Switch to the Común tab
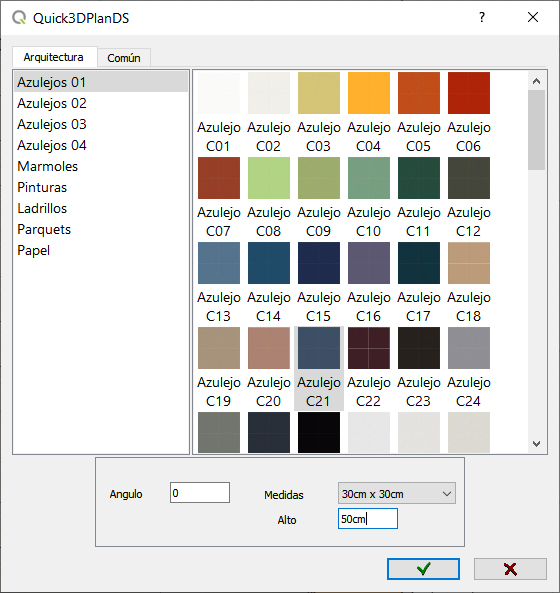The width and height of the screenshot is (560, 593). (x=124, y=58)
